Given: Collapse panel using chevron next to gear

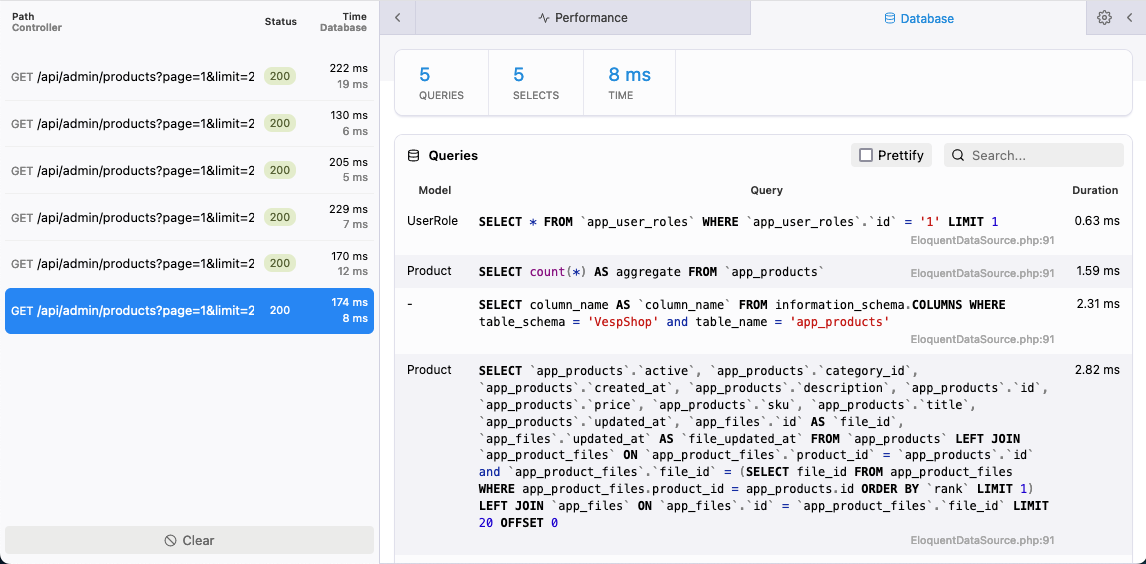Looking at the screenshot, I should (1129, 18).
